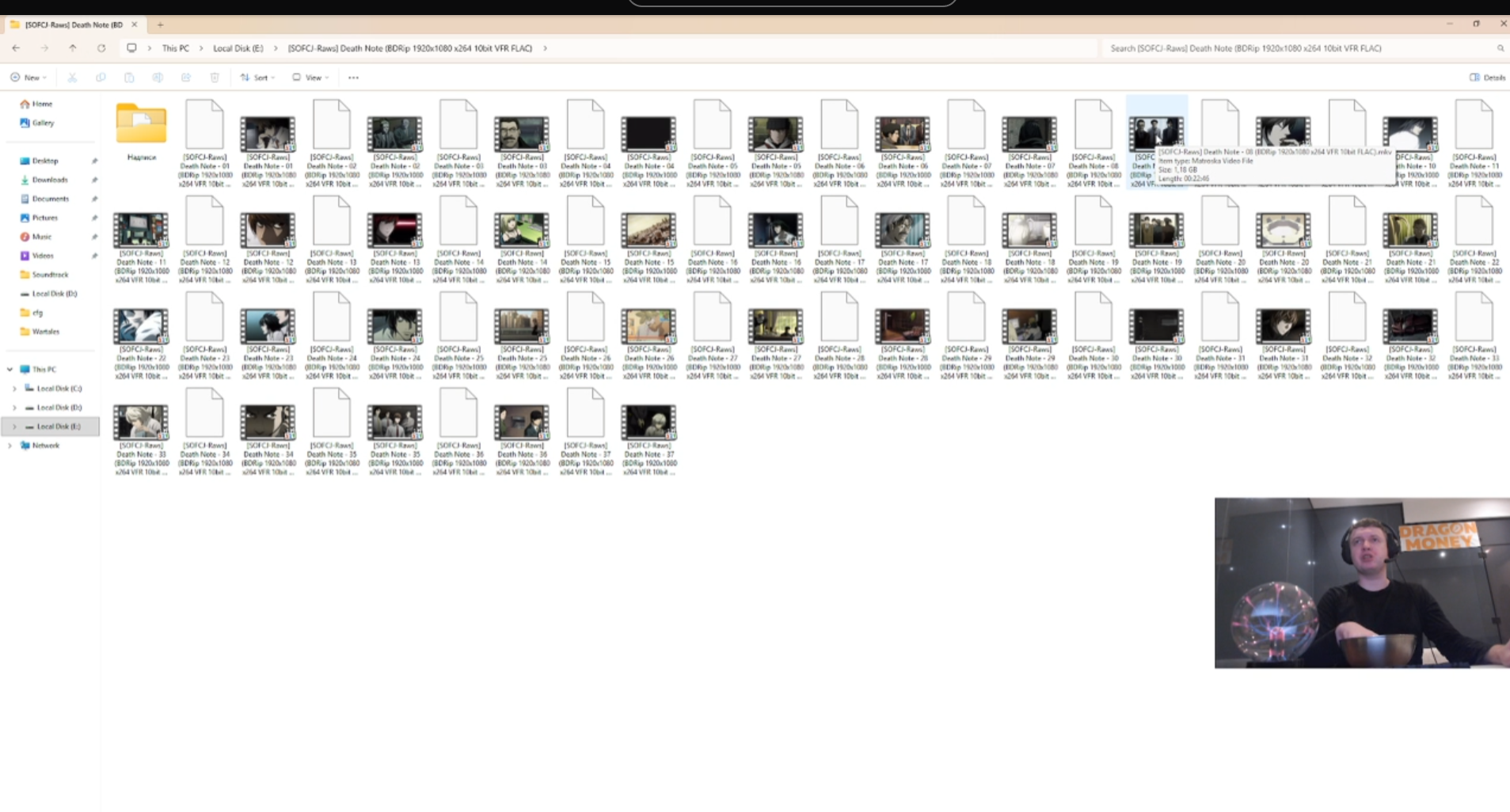Go back to the previous folder
The width and height of the screenshot is (1510, 812).
pos(16,48)
